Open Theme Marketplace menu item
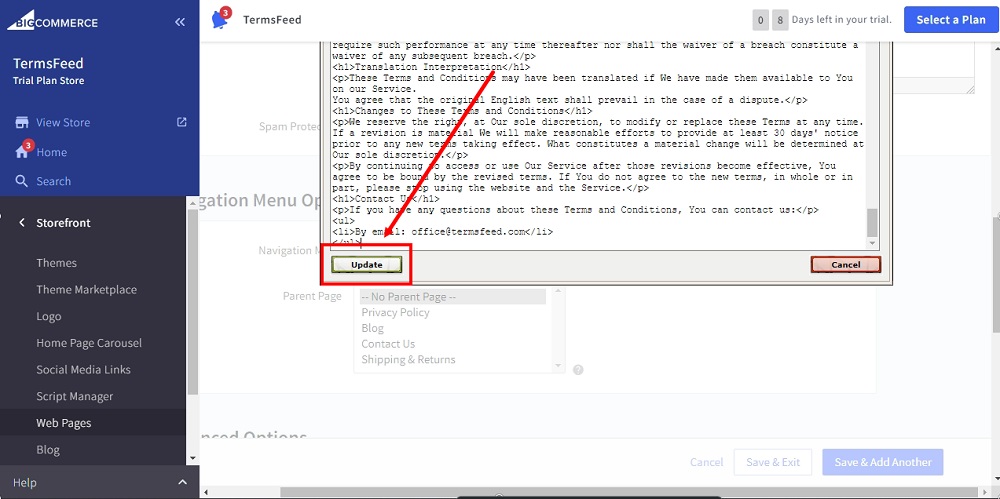This screenshot has height=499, width=1000. (86, 290)
